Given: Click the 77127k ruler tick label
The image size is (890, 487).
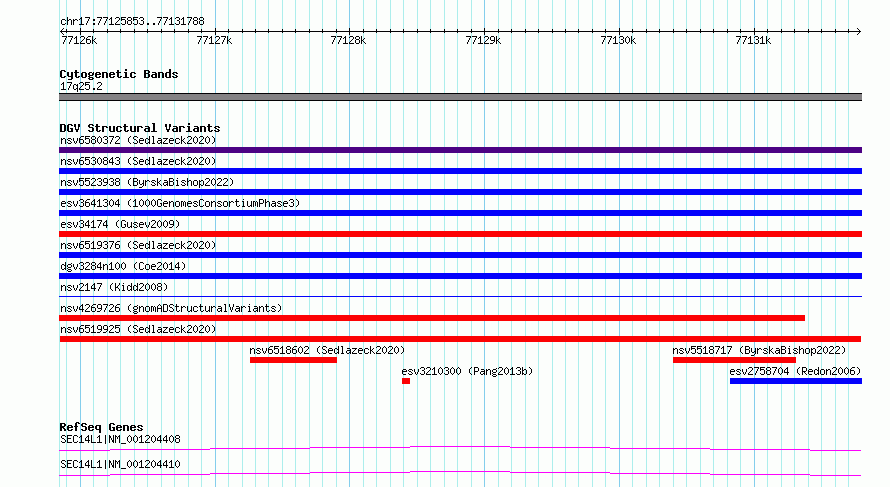Looking at the screenshot, I should tap(214, 41).
